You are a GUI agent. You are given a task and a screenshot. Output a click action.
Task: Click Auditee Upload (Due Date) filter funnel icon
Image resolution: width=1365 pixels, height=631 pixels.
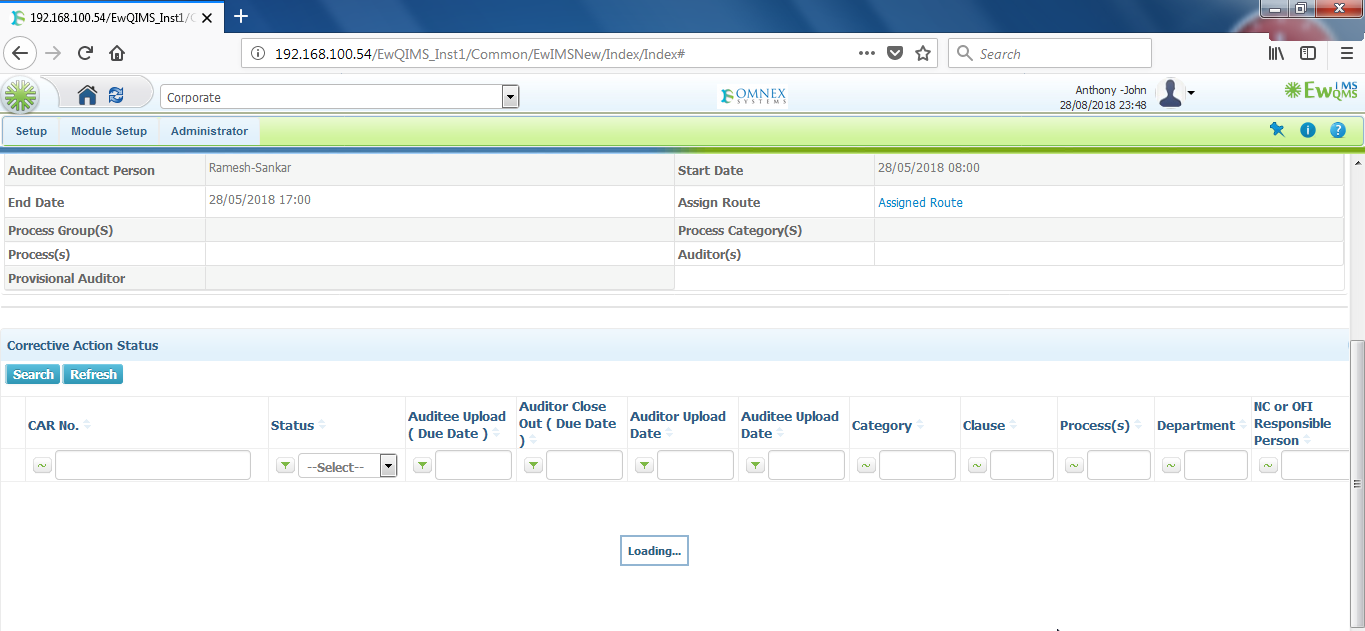click(422, 465)
